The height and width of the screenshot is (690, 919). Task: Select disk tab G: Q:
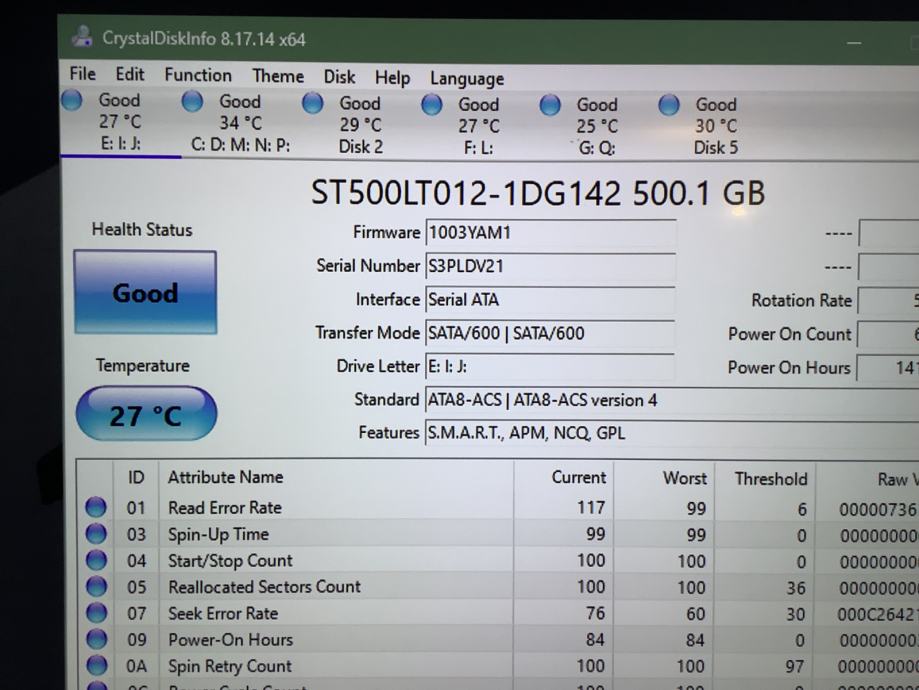tap(597, 127)
